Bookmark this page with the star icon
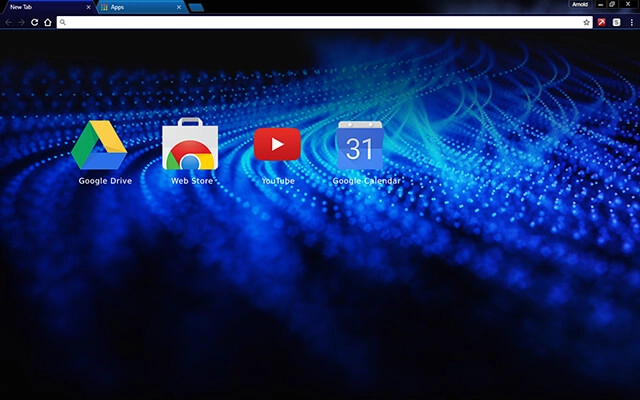Screen dimensions: 640x400 click(x=587, y=22)
